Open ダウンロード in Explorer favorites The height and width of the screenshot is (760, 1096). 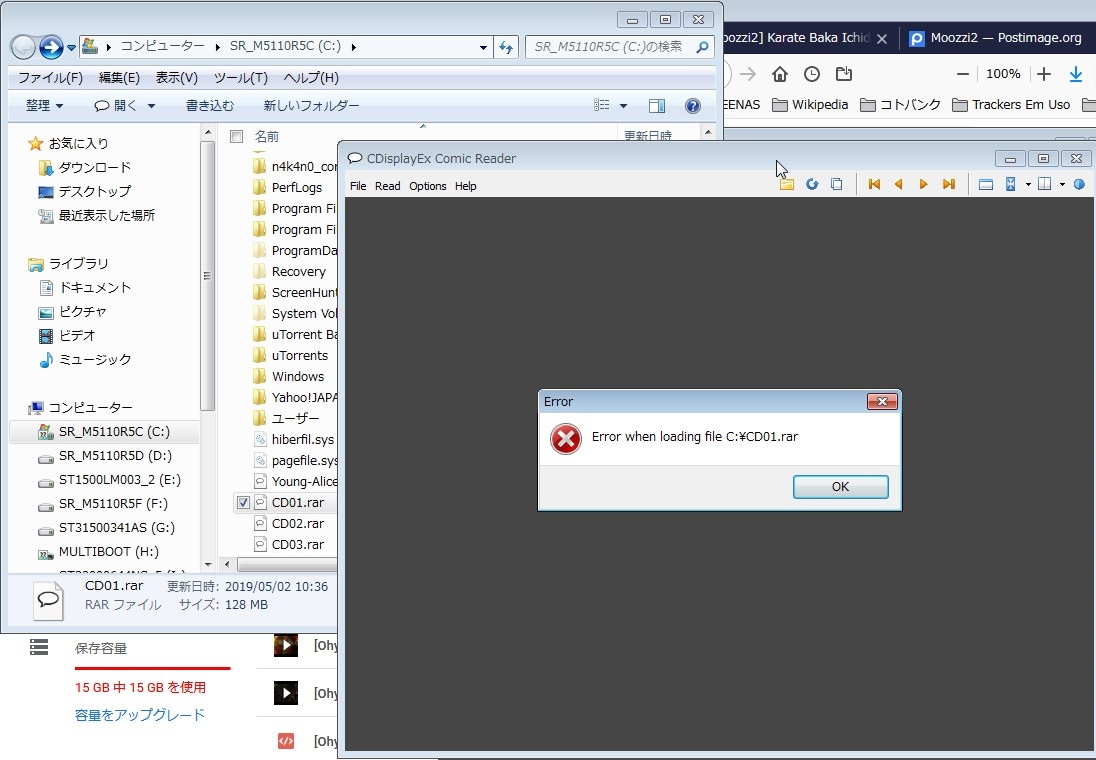[x=94, y=168]
